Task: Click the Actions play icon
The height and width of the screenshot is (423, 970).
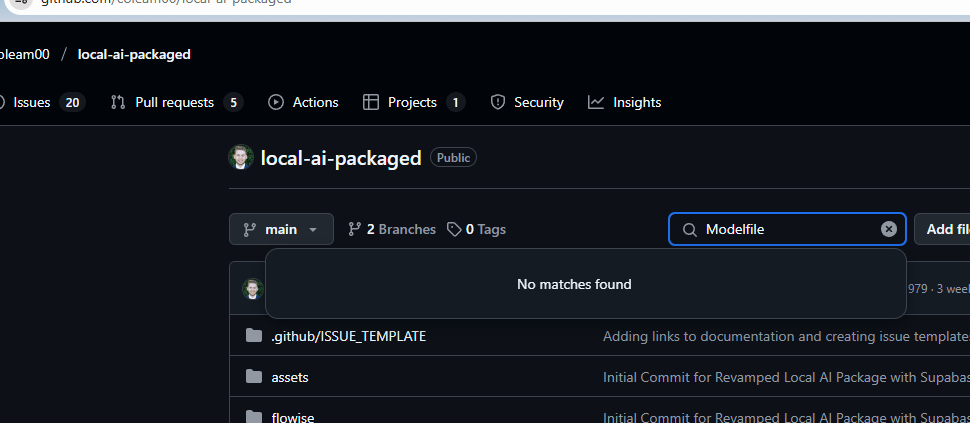Action: point(276,103)
